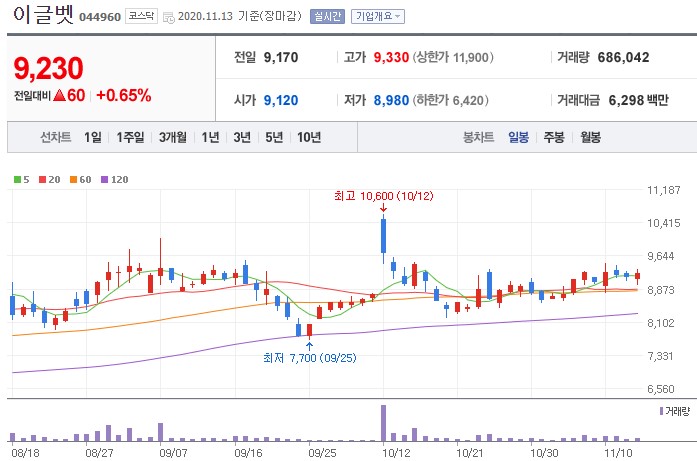The image size is (697, 461).
Task: Select the 3개월 line chart tab
Action: (x=173, y=137)
